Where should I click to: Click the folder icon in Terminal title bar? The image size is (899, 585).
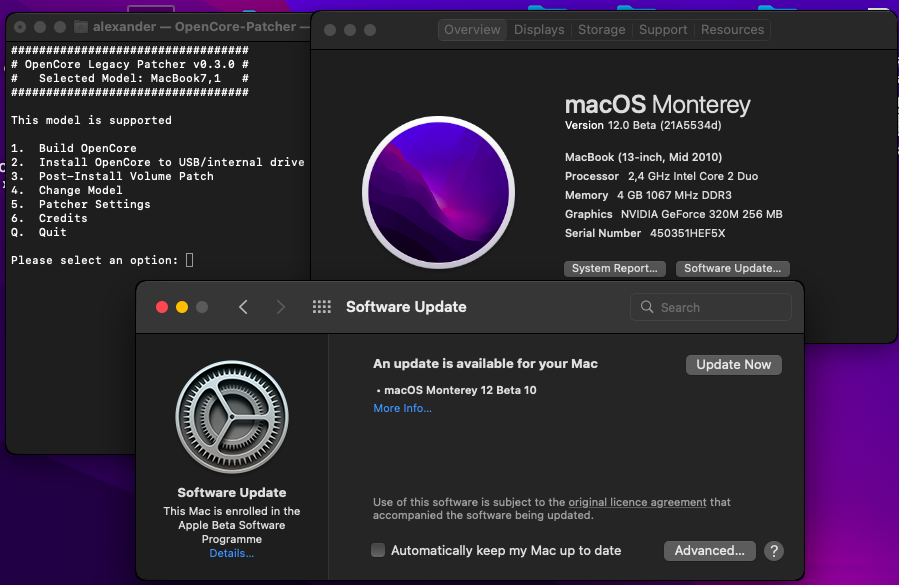pos(81,26)
